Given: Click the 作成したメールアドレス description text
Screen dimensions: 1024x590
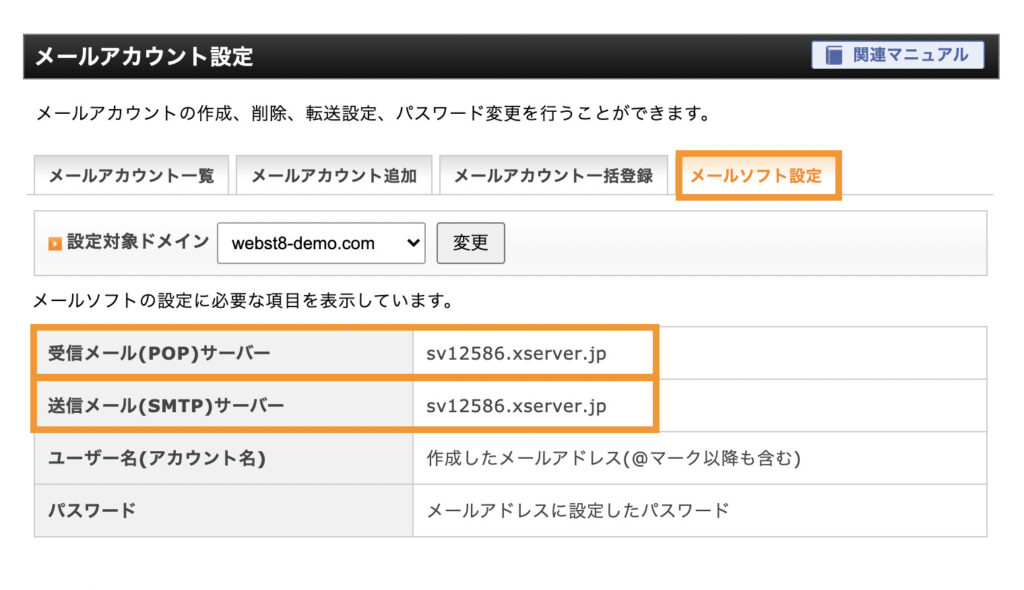Looking at the screenshot, I should [614, 458].
